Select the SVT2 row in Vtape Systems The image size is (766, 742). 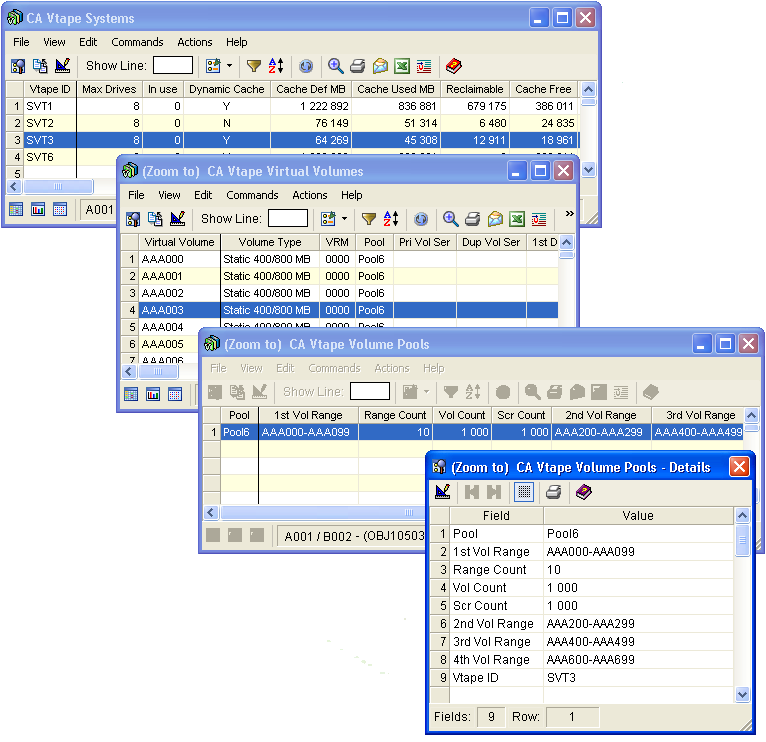pos(293,123)
